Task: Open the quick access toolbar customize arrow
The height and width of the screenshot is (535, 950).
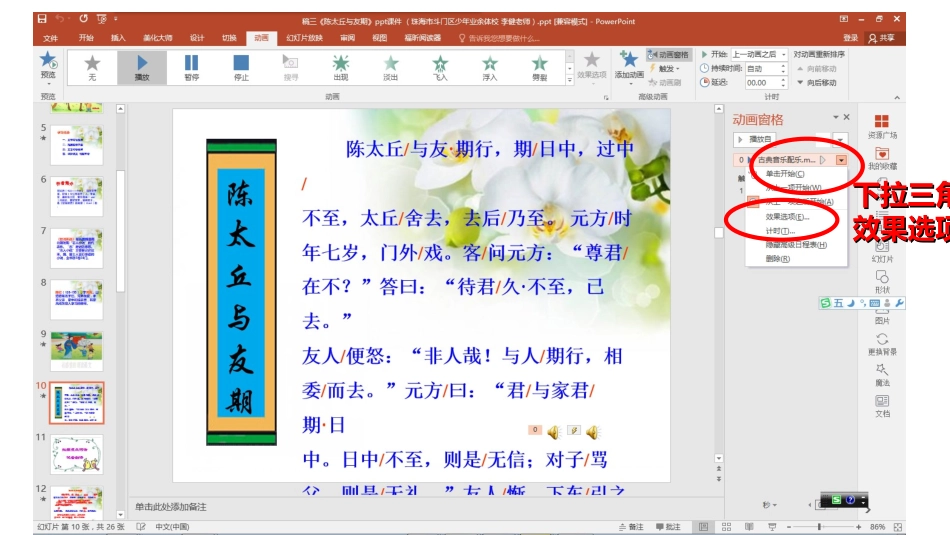Action: [116, 19]
